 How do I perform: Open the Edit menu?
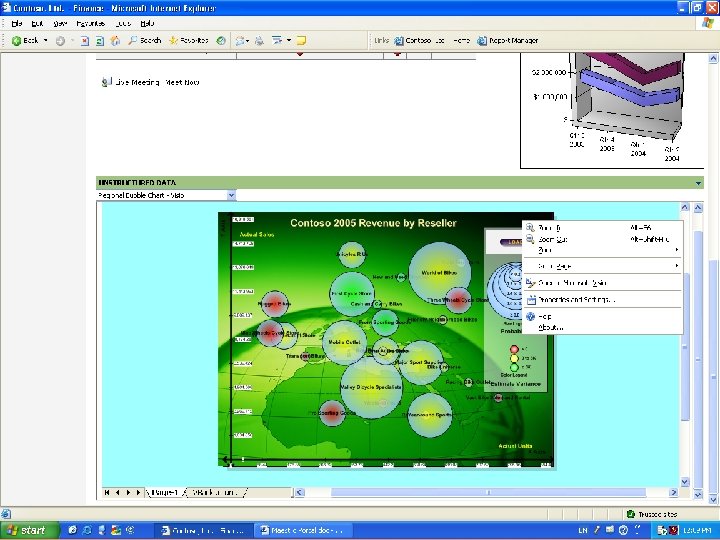tap(37, 23)
